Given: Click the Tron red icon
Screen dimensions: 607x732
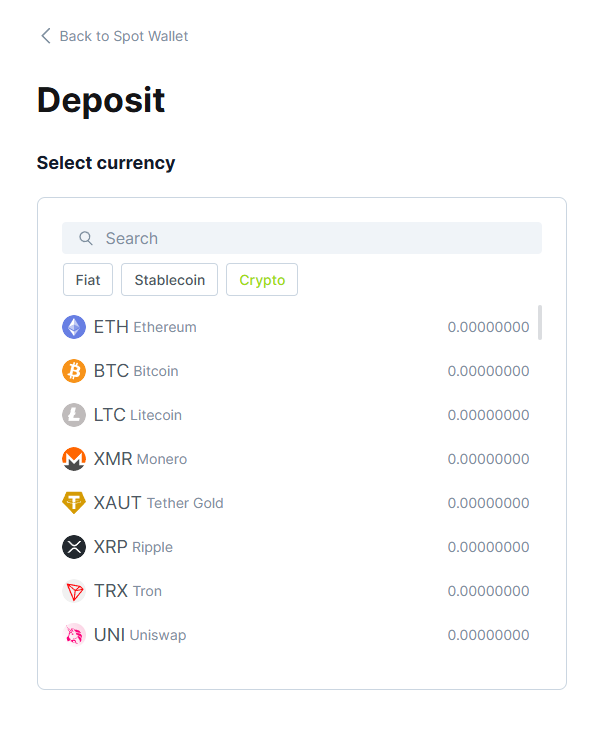Looking at the screenshot, I should (74, 591).
